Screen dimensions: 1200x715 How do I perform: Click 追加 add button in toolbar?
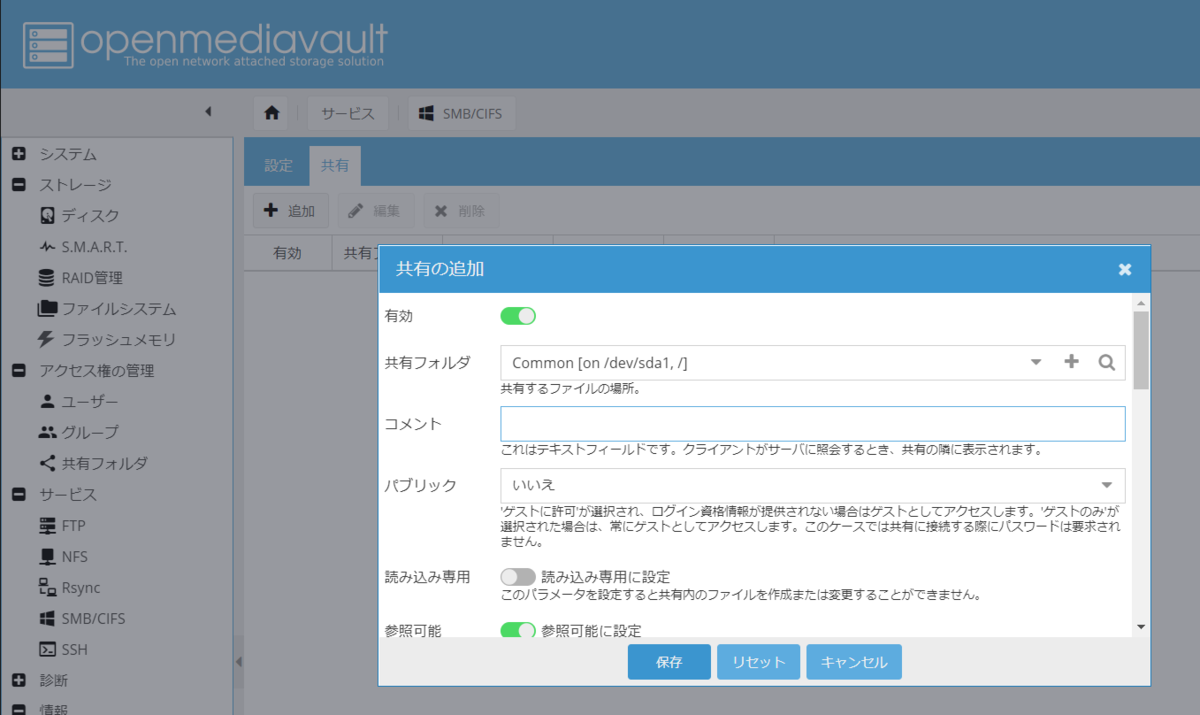(x=290, y=211)
